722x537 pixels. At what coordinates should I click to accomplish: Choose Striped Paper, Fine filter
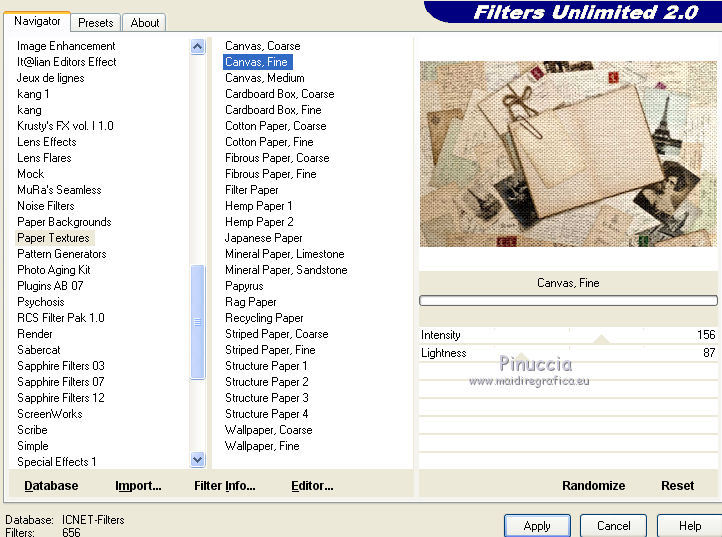[x=270, y=350]
